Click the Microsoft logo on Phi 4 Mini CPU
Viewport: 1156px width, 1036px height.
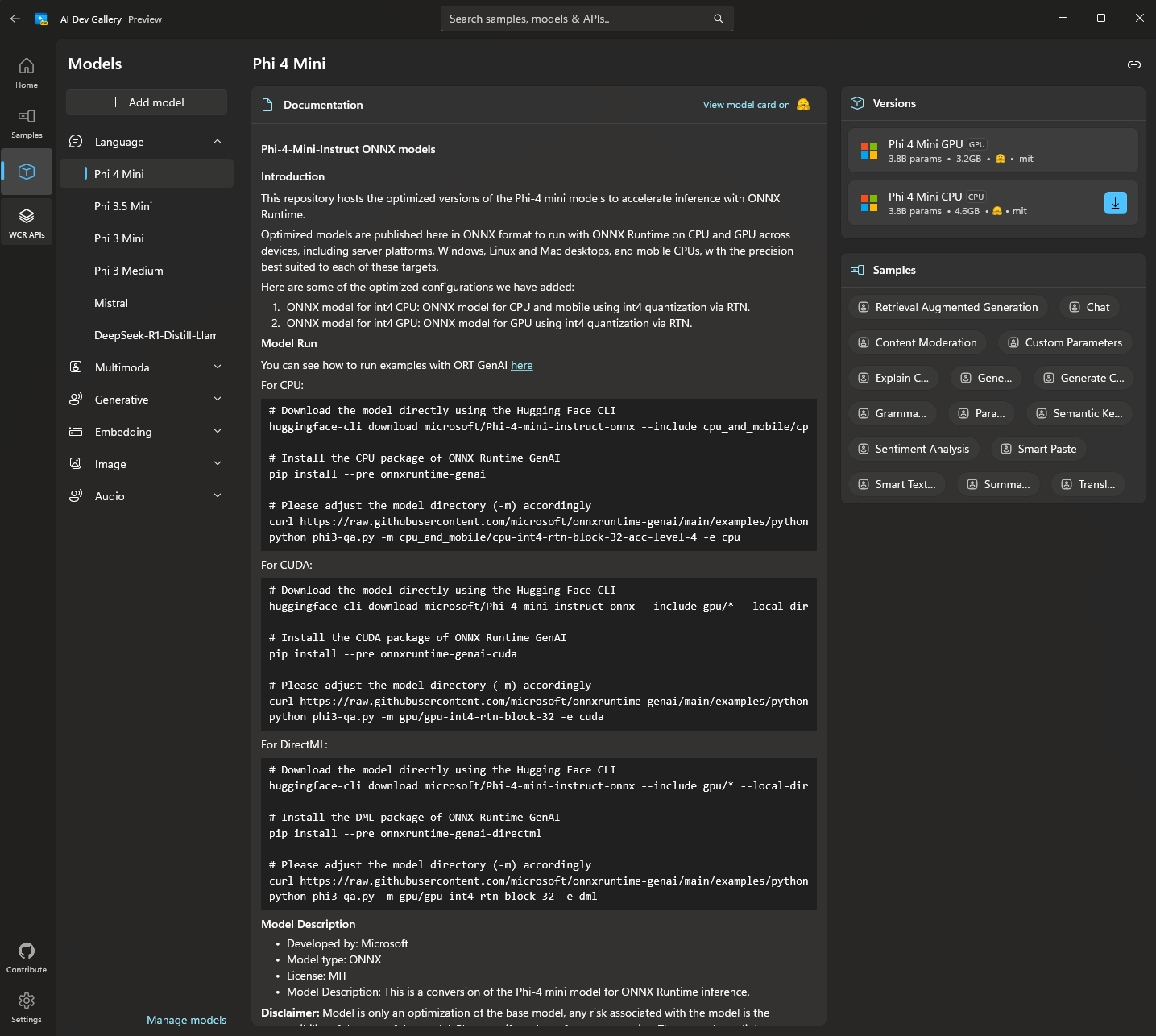tap(869, 203)
